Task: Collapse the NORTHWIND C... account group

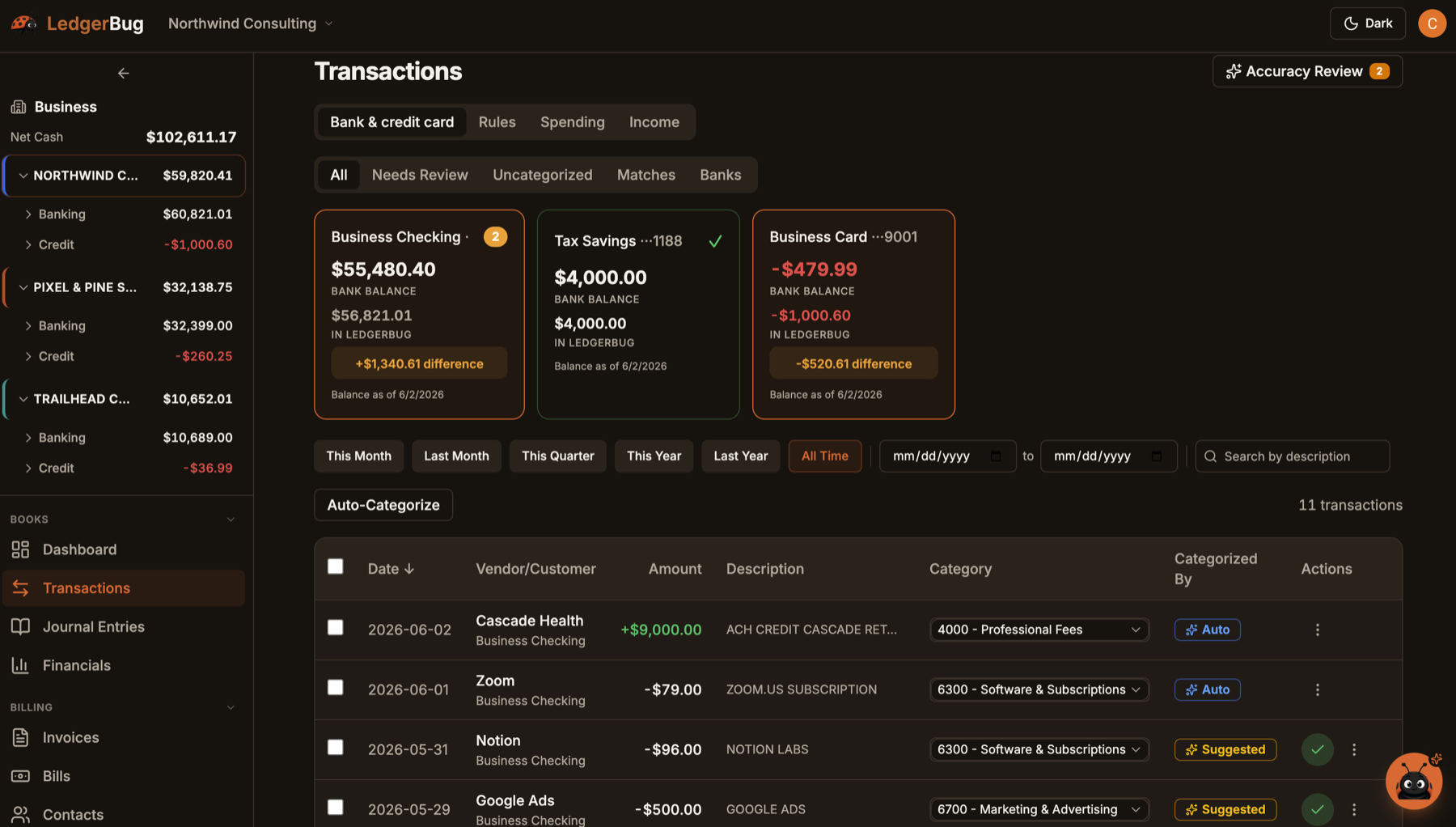Action: click(x=23, y=176)
